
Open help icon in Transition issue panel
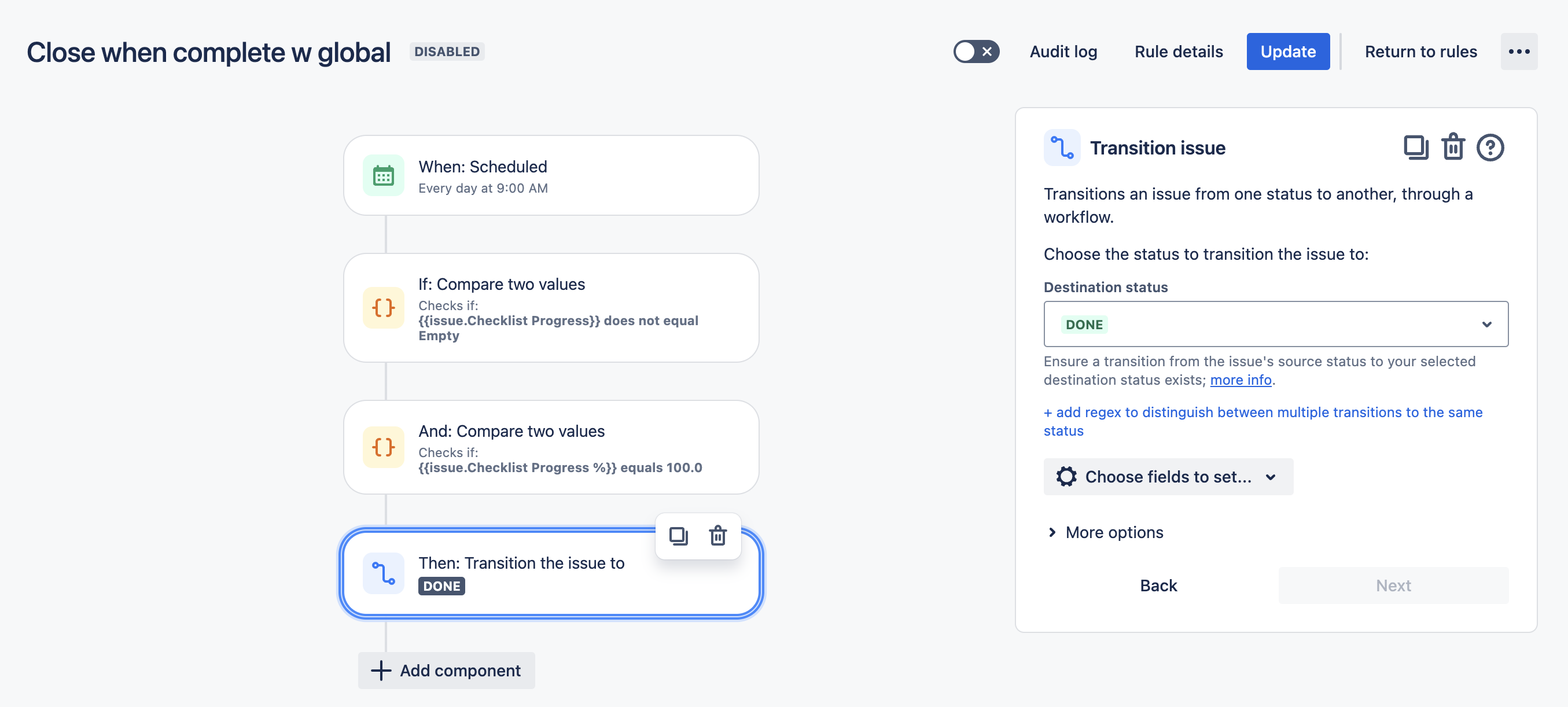pyautogui.click(x=1489, y=148)
